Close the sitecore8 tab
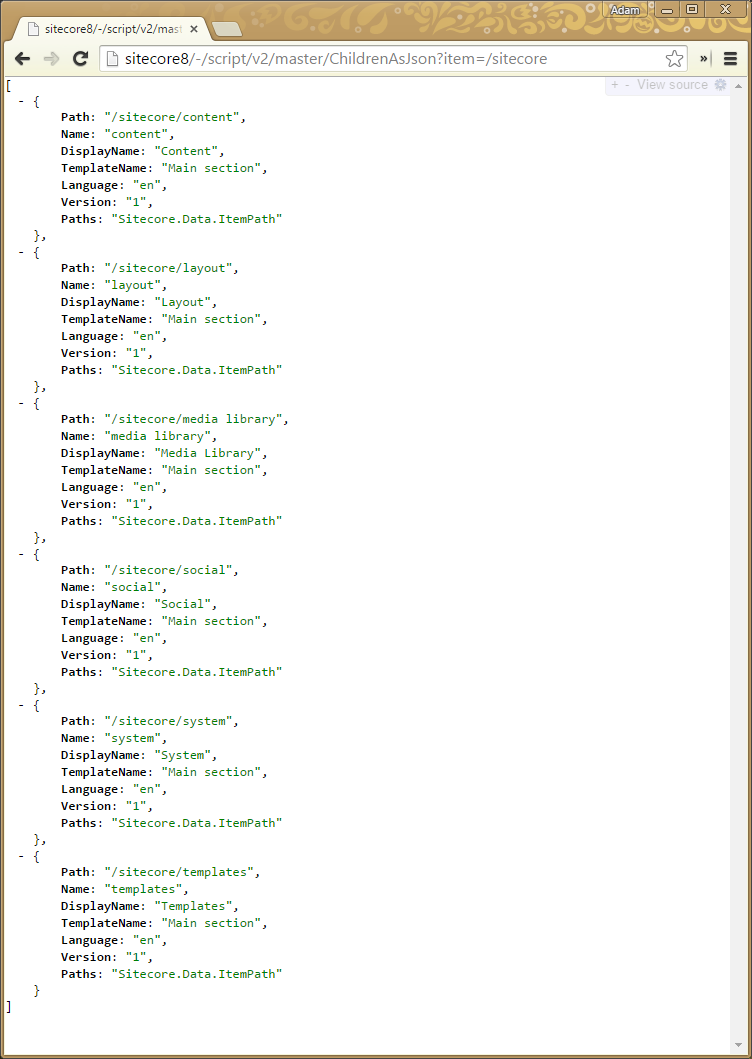Image resolution: width=752 pixels, height=1059 pixels. point(196,28)
